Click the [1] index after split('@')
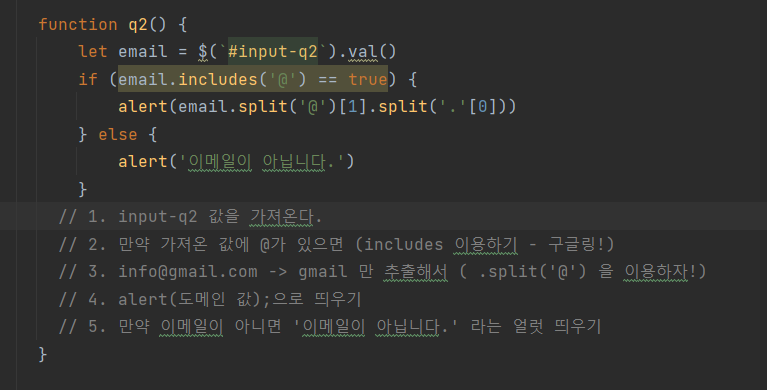Image resolution: width=767 pixels, height=390 pixels. [352, 106]
